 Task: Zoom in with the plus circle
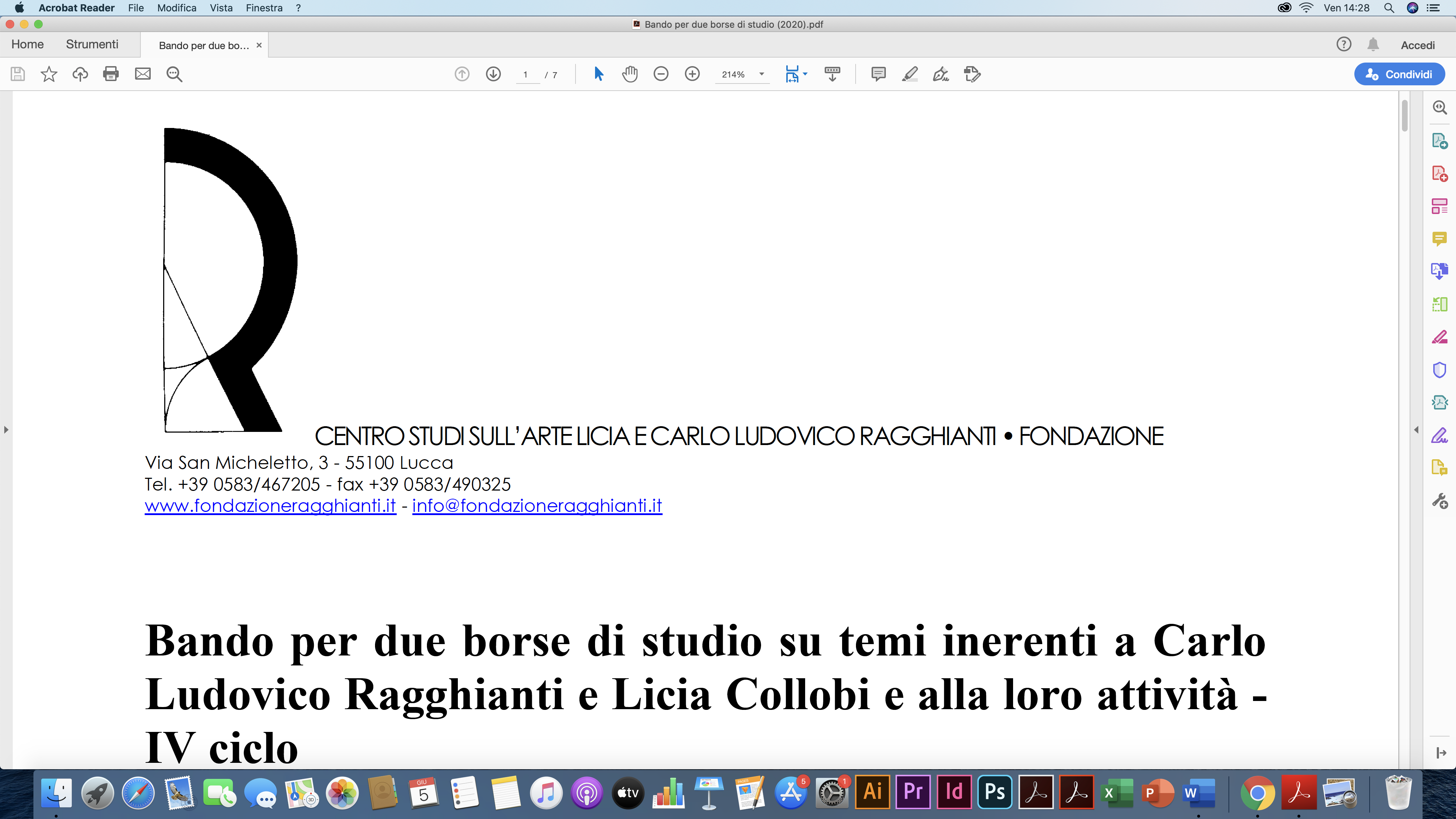point(692,74)
